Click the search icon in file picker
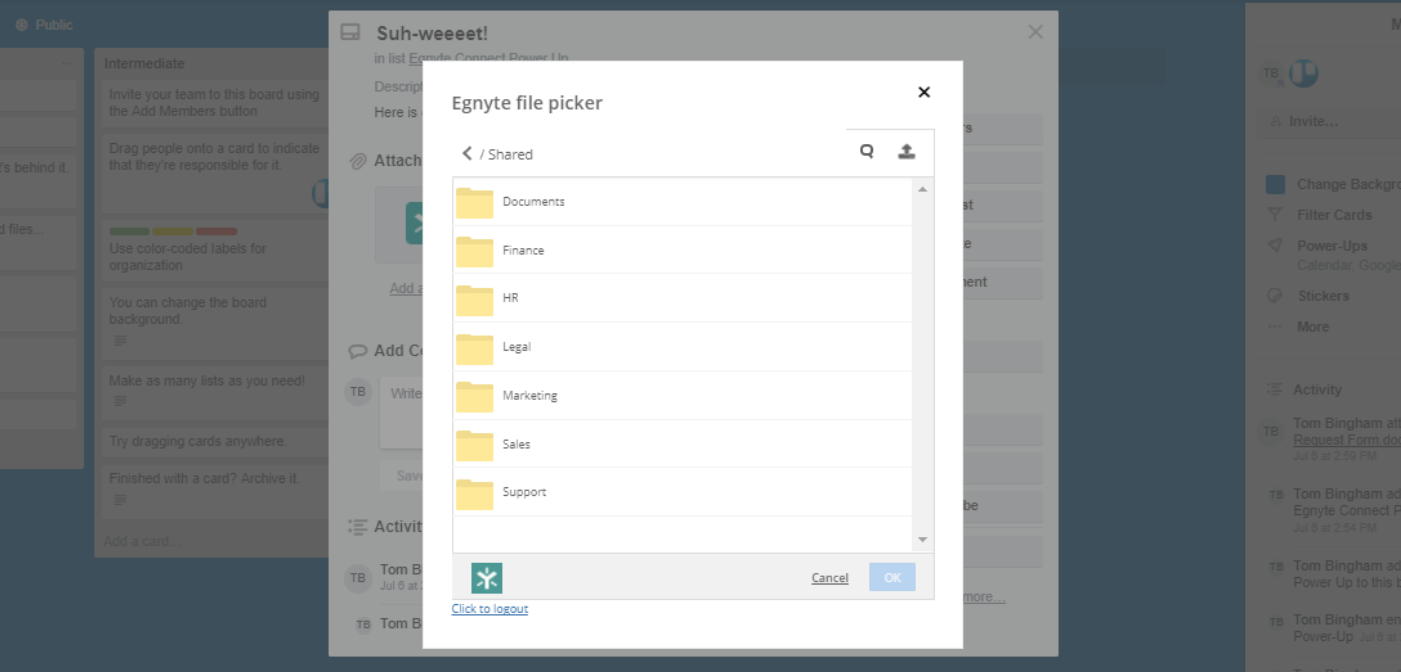This screenshot has height=672, width=1401. point(867,152)
